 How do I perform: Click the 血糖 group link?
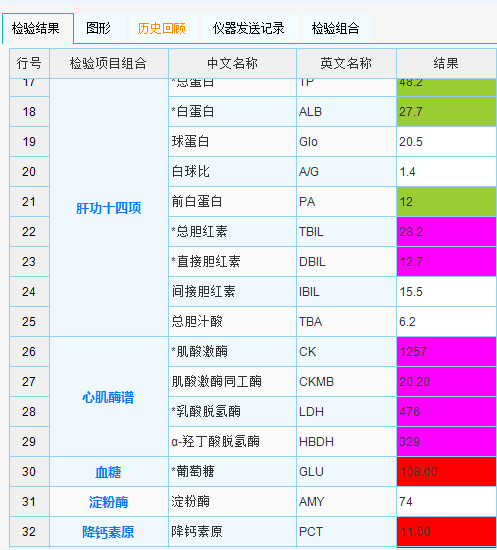click(x=108, y=472)
